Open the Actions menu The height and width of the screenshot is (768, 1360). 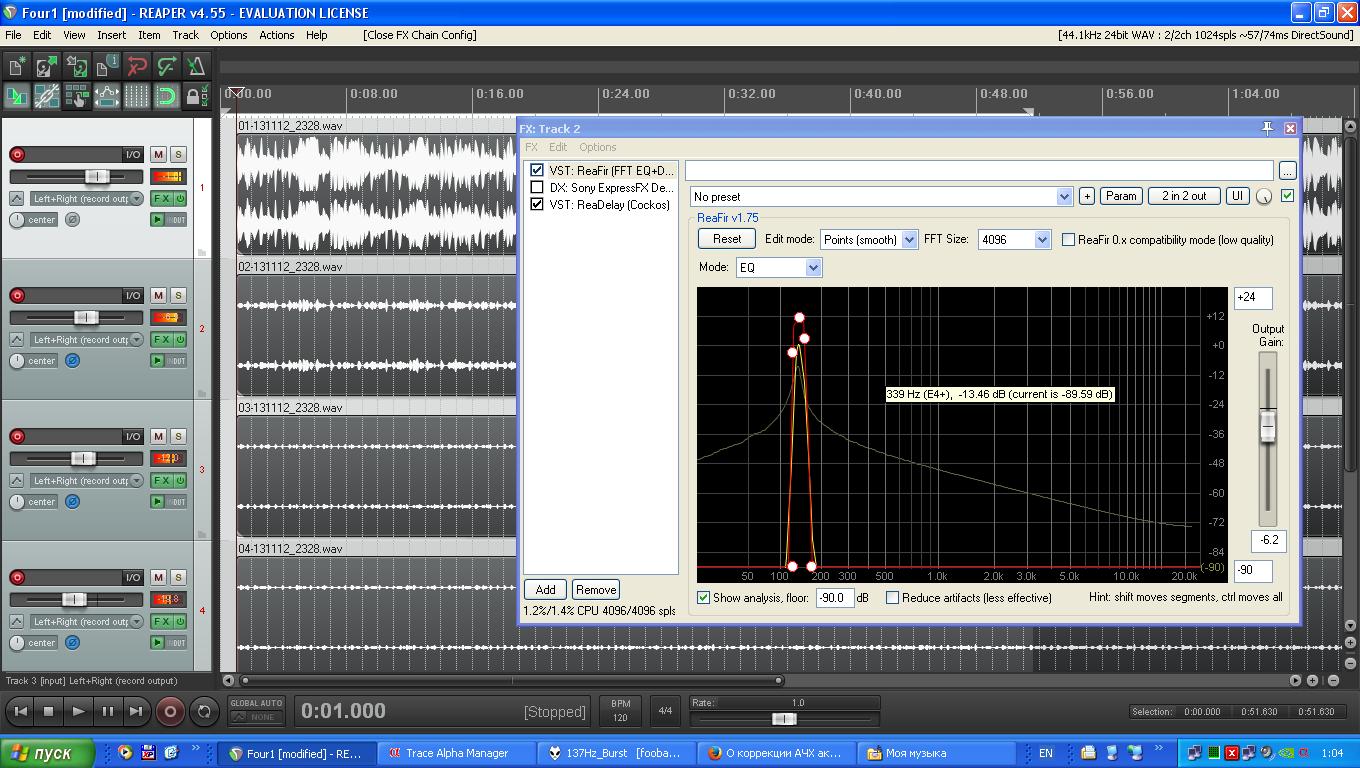[277, 34]
